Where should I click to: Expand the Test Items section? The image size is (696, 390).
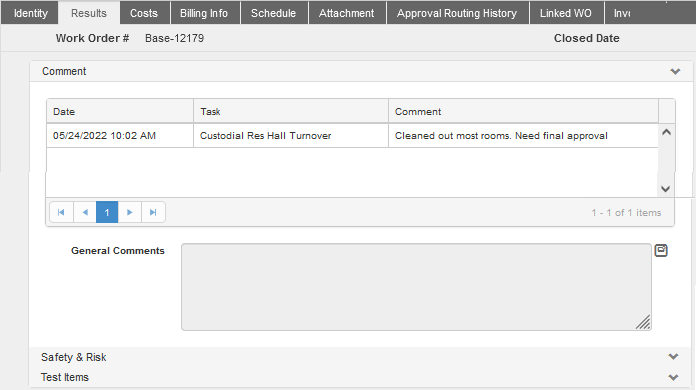[673, 377]
